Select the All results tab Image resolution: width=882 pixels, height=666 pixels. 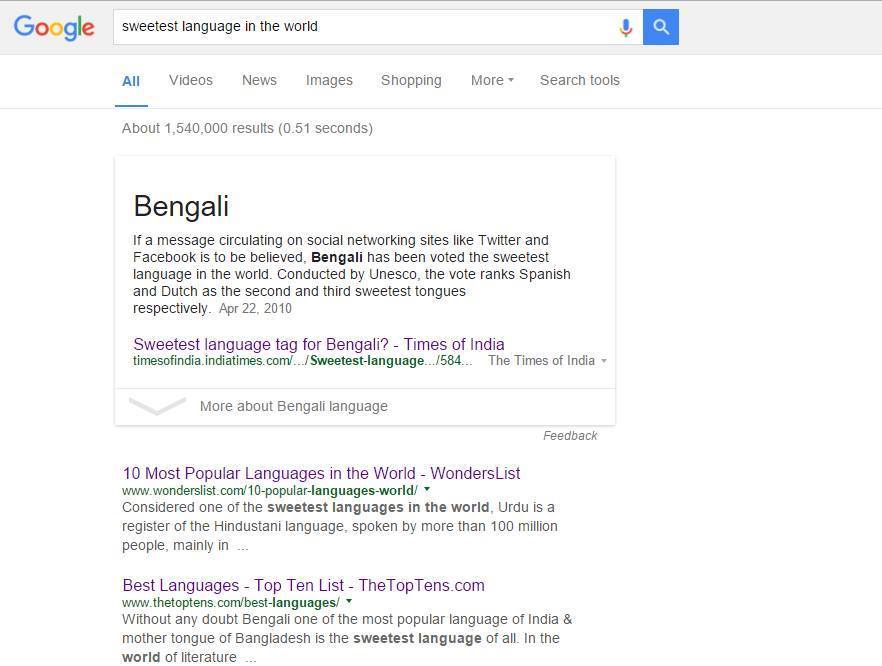(x=131, y=81)
